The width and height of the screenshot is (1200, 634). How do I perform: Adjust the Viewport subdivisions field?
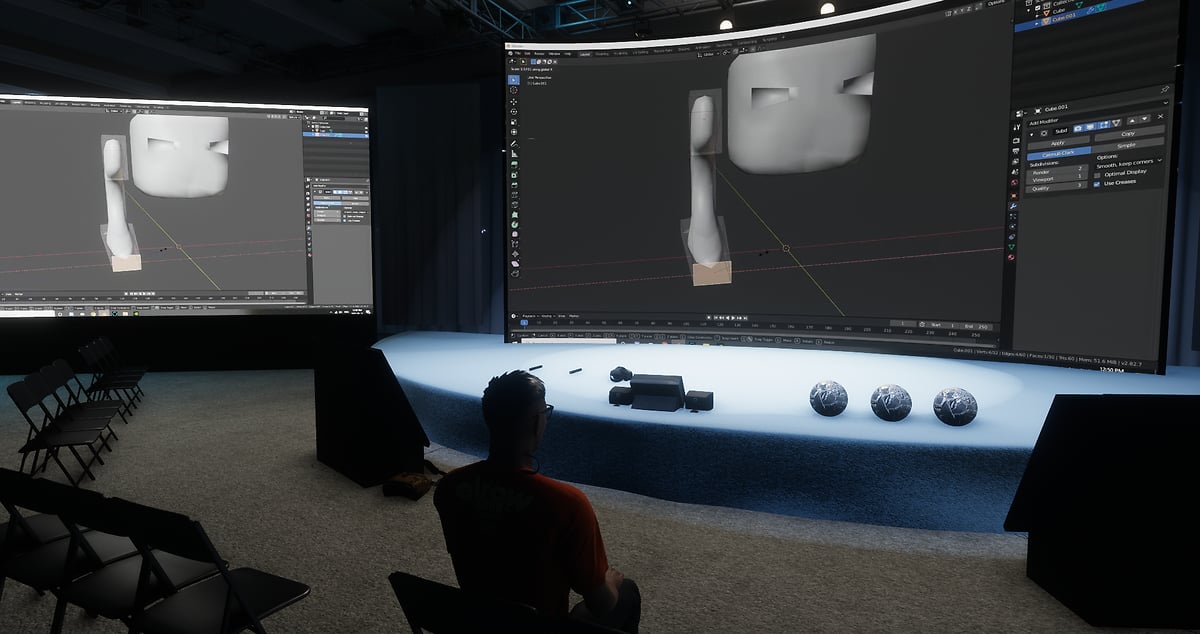coord(1058,177)
